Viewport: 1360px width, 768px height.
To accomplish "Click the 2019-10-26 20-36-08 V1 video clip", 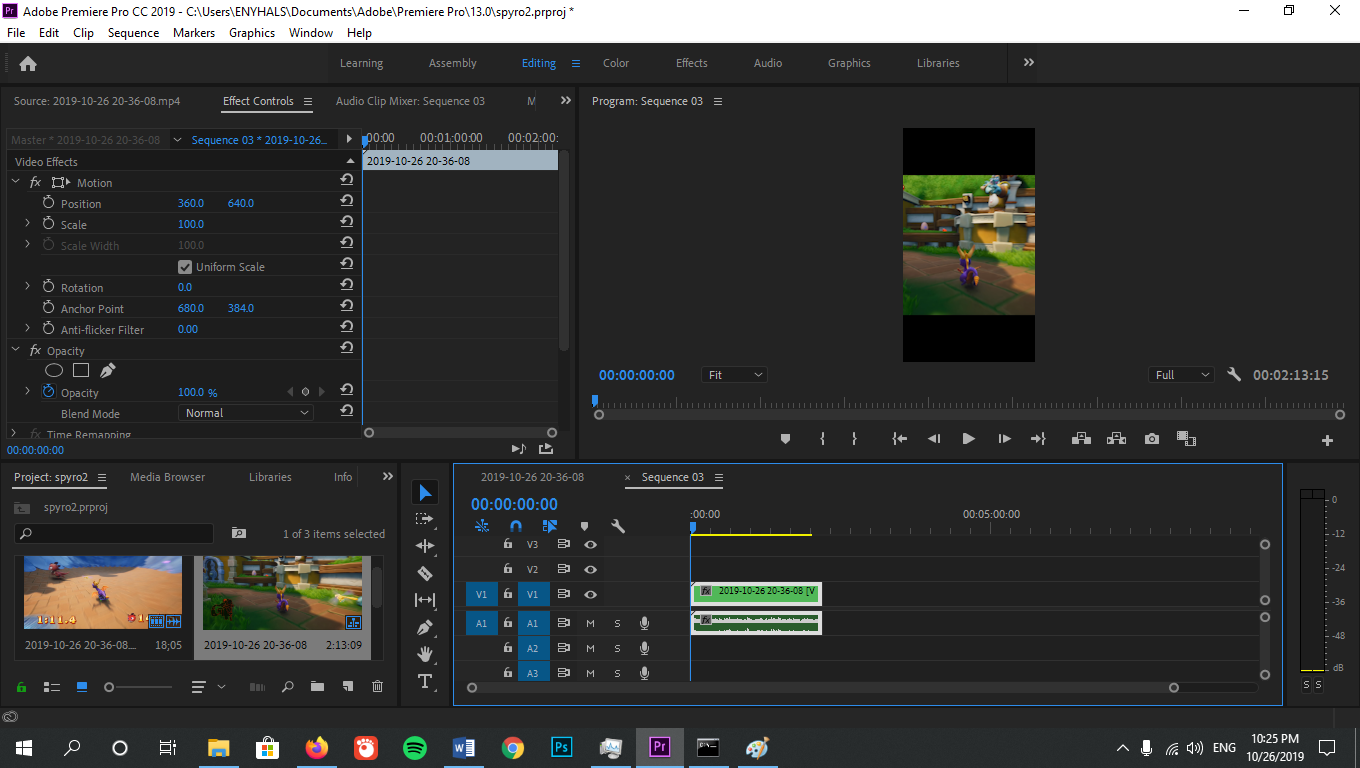I will (756, 592).
